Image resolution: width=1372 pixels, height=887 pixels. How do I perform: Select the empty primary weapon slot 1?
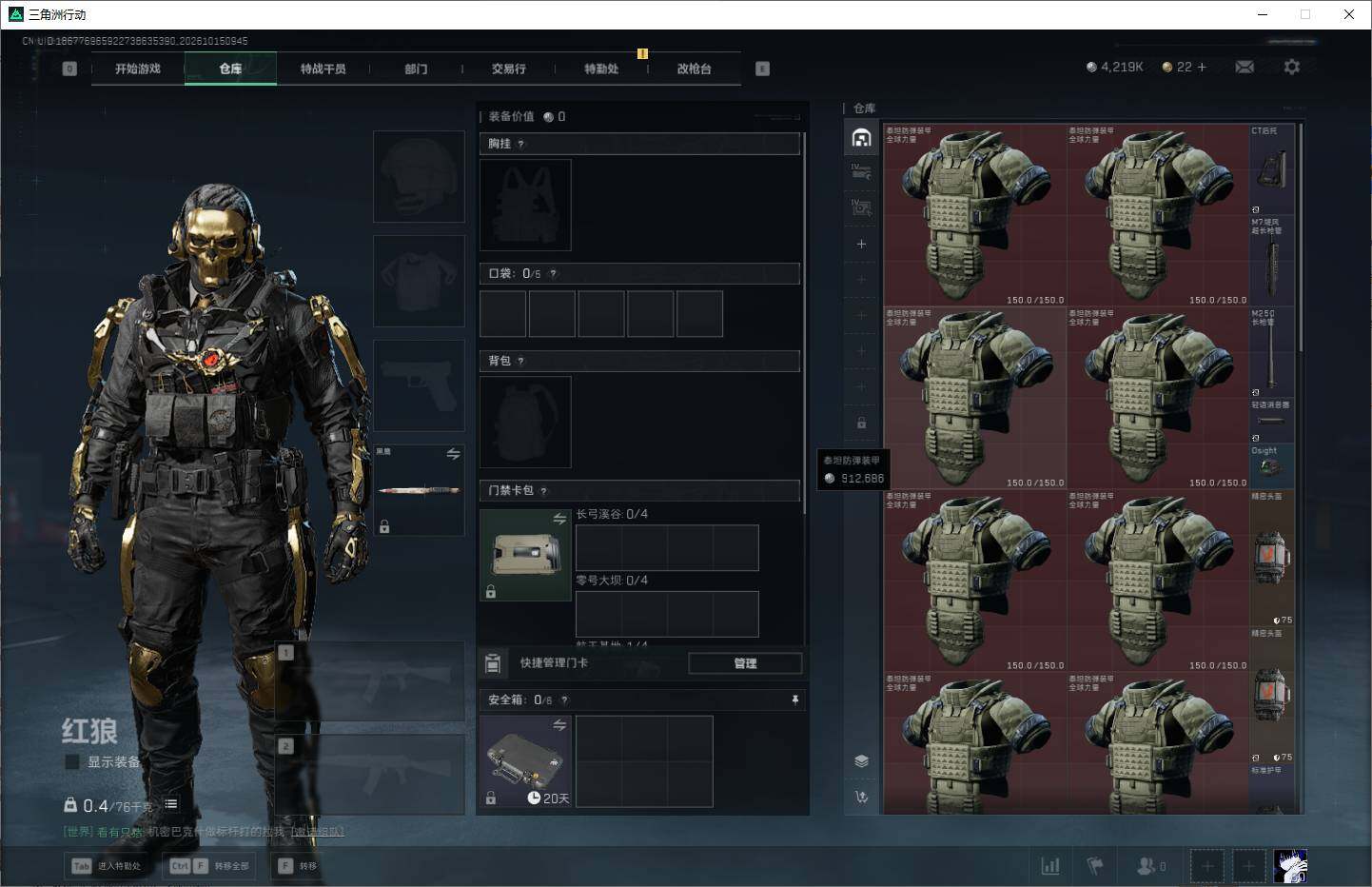tap(370, 680)
